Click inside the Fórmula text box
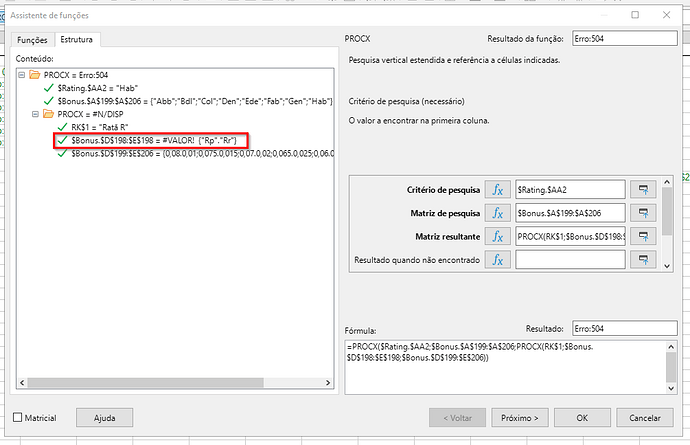690x445 pixels. point(505,367)
